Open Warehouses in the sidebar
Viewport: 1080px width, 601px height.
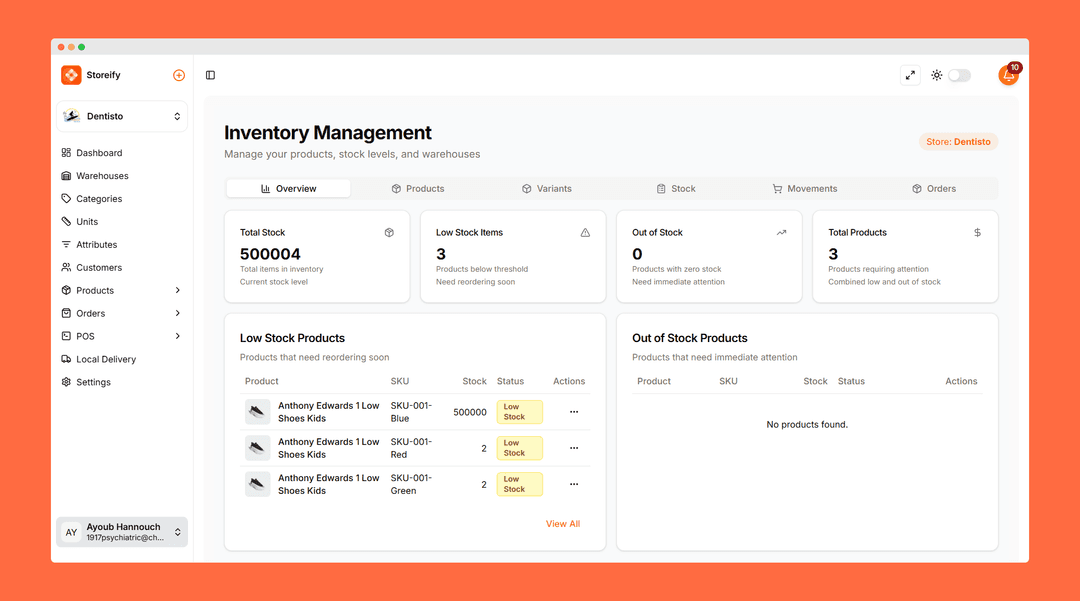pyautogui.click(x=102, y=176)
